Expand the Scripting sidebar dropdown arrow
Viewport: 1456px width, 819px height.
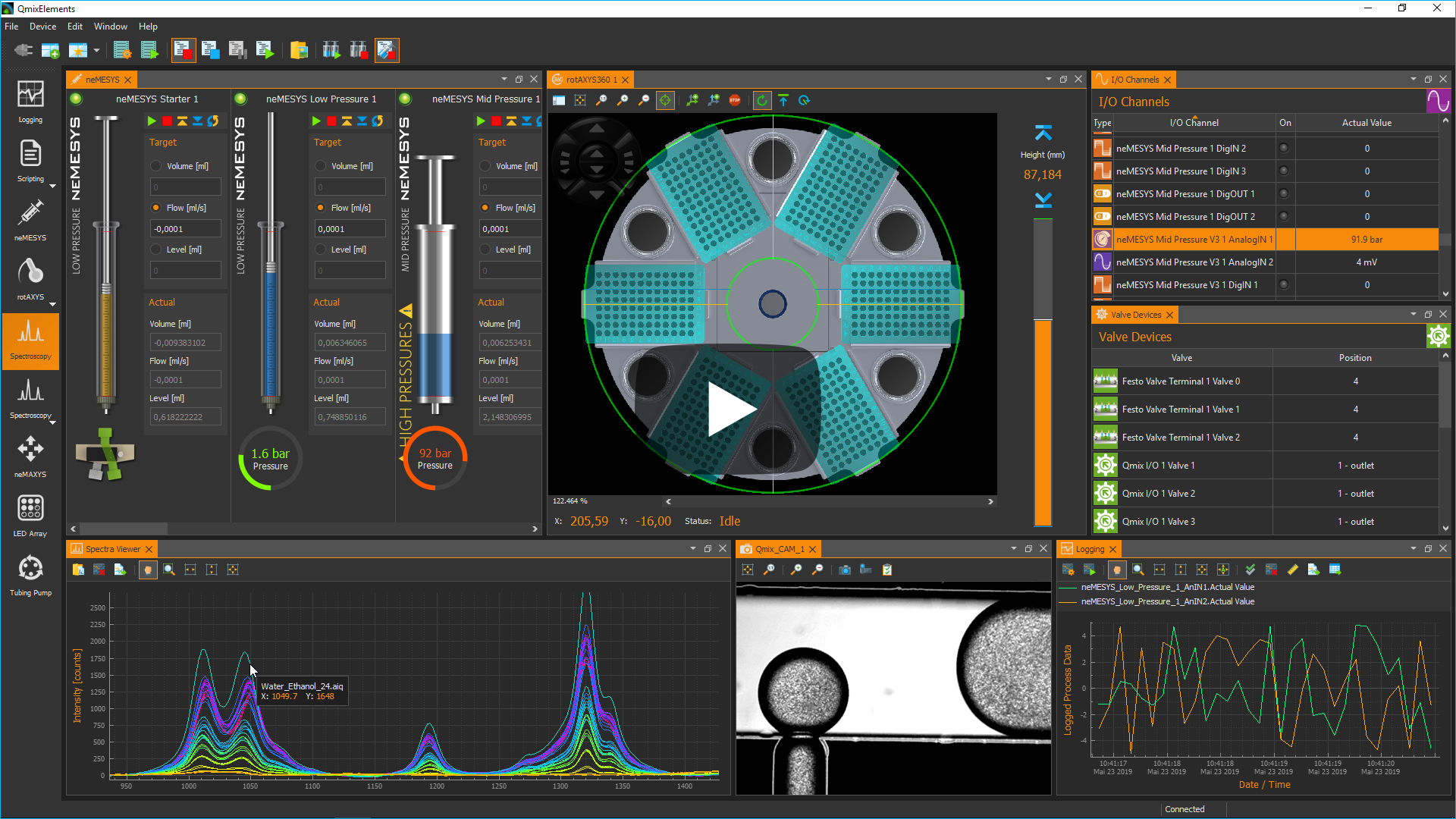[52, 186]
